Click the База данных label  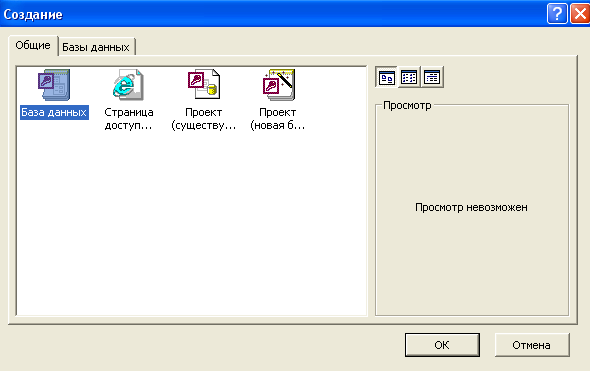click(x=54, y=112)
